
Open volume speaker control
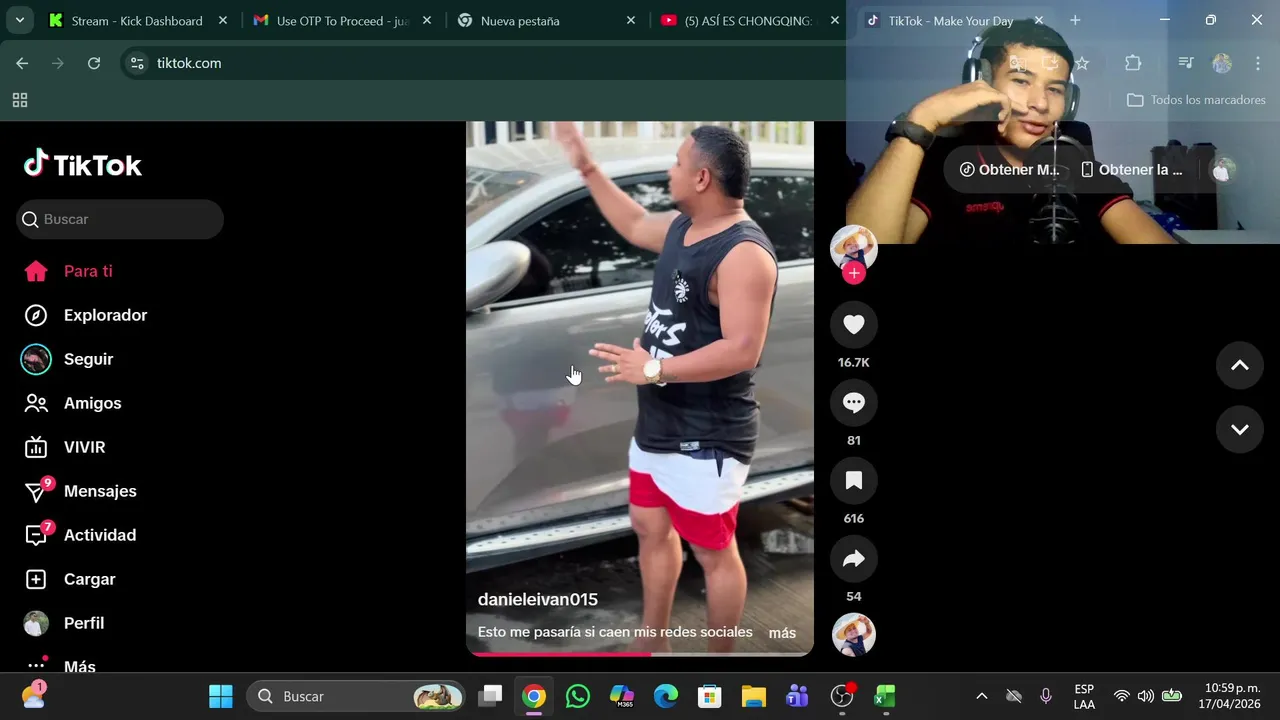coord(1146,696)
